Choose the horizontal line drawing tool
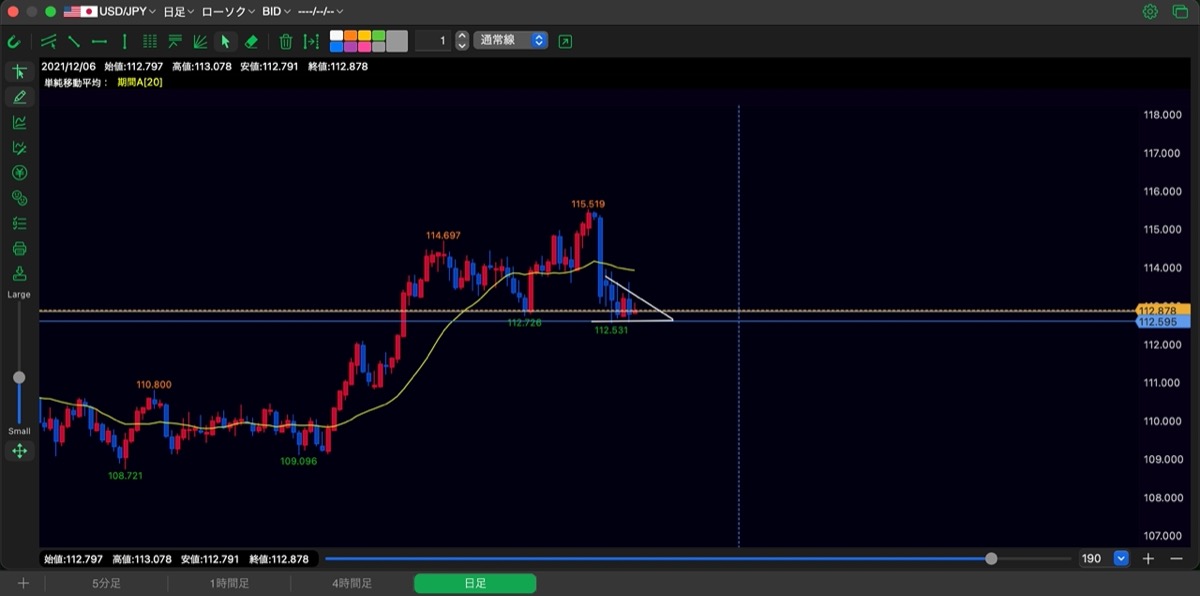The image size is (1200, 596). coord(99,42)
